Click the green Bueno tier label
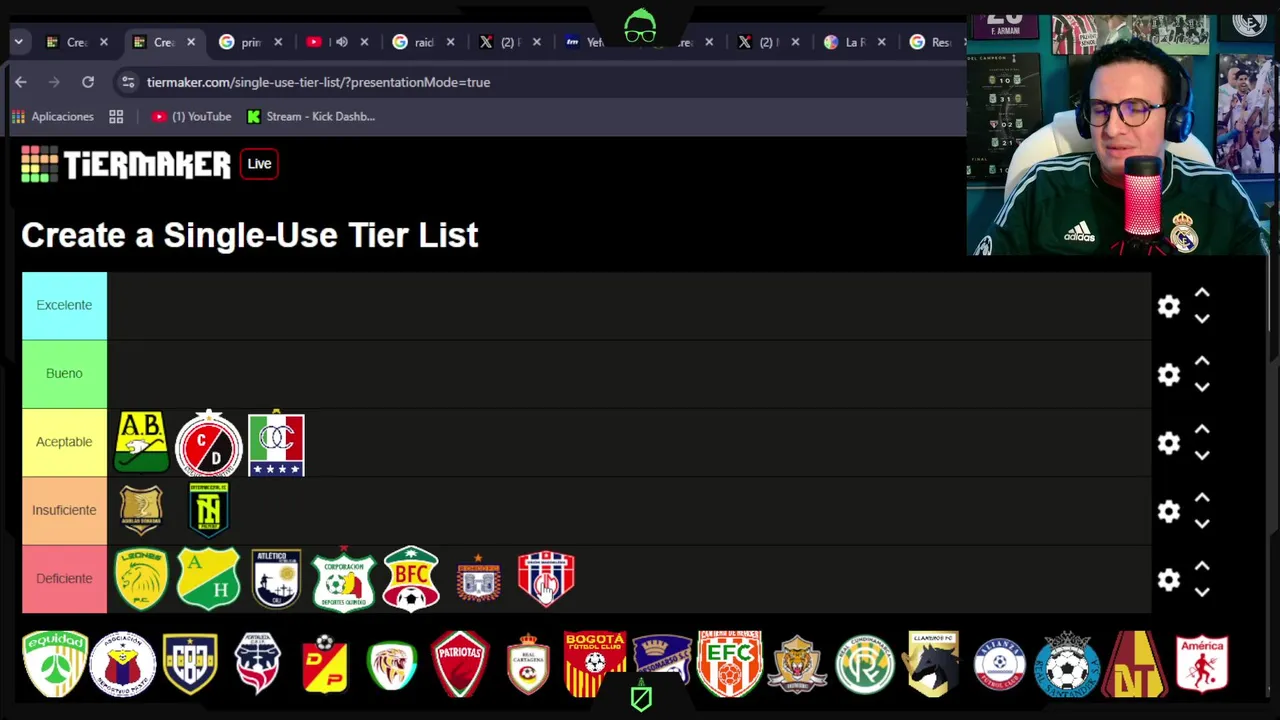 pos(64,373)
